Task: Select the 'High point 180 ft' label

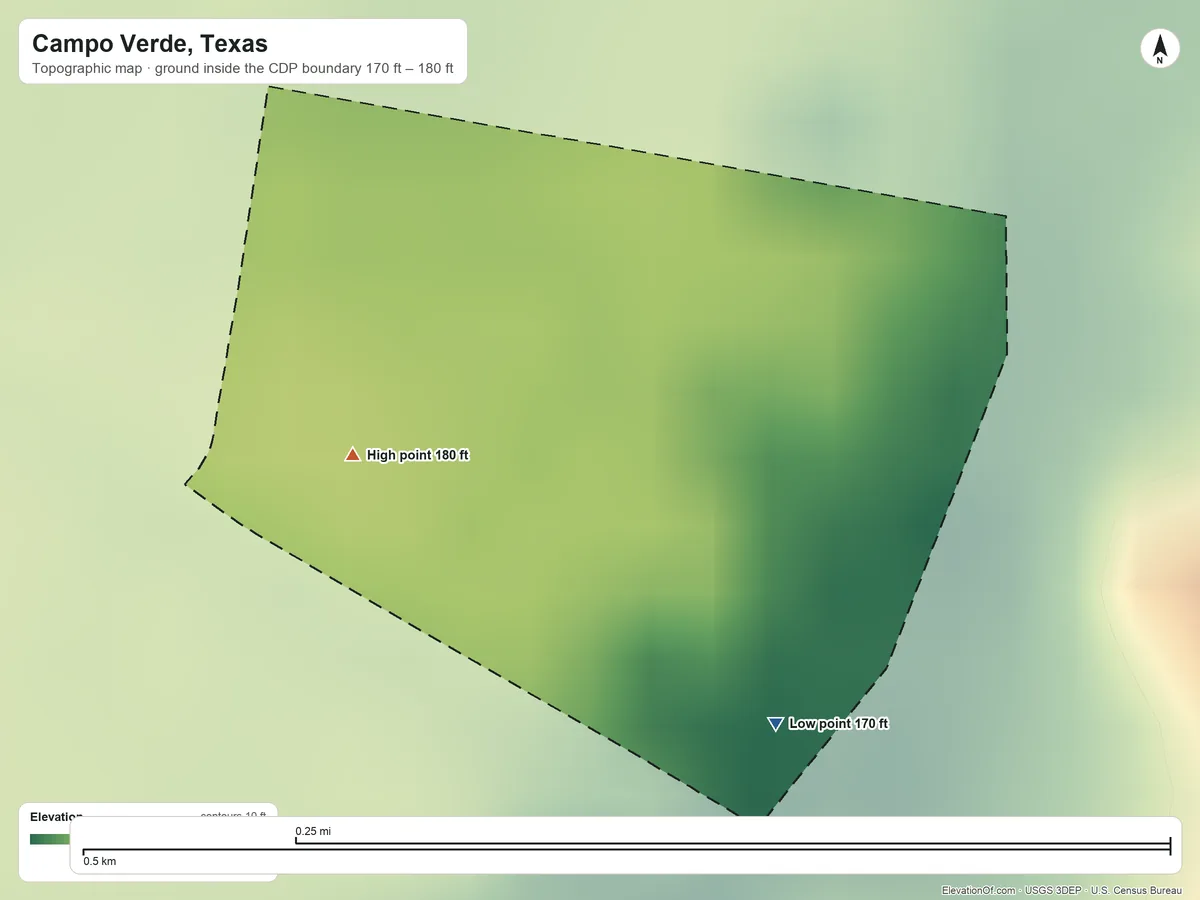Action: (418, 455)
